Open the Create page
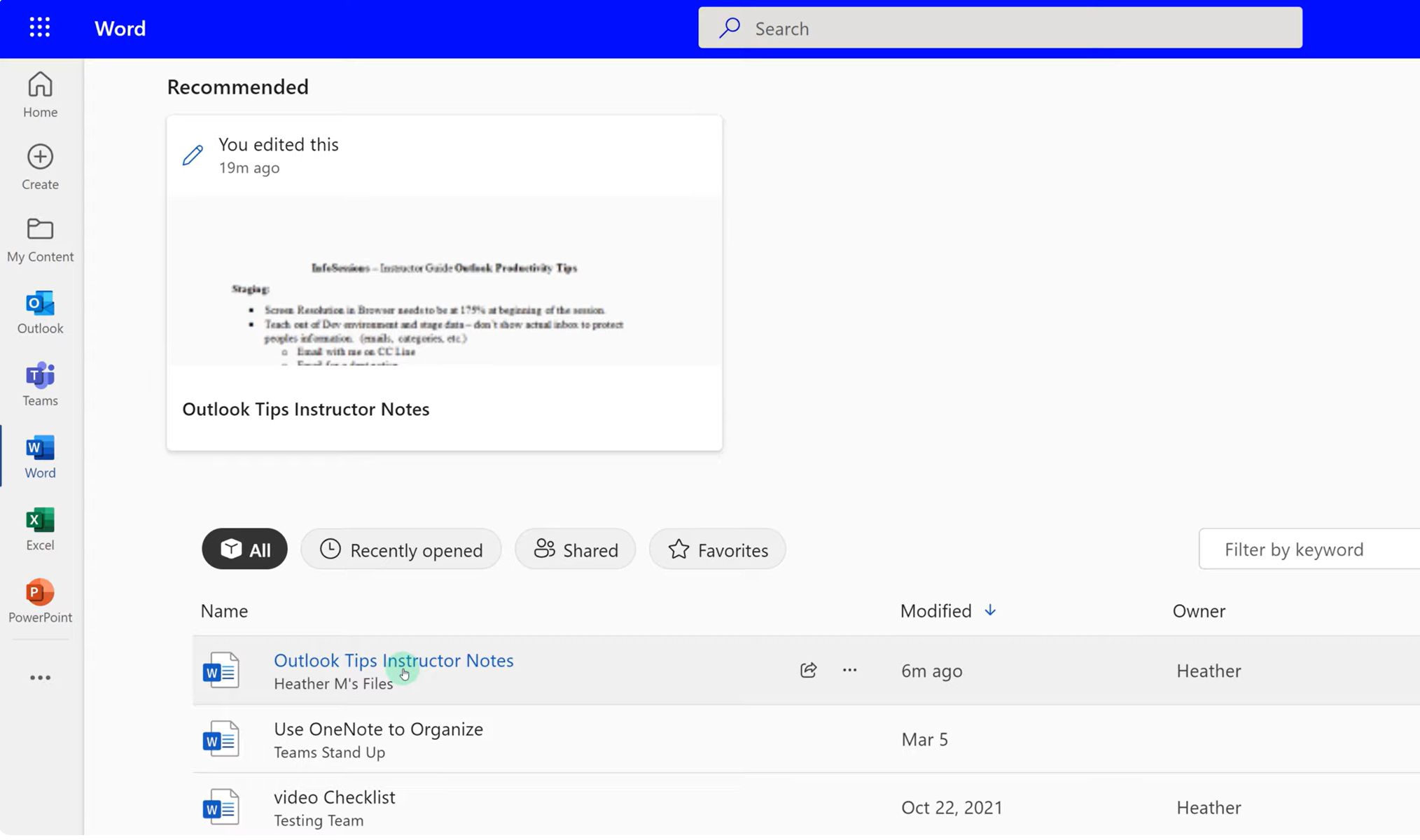 tap(40, 167)
